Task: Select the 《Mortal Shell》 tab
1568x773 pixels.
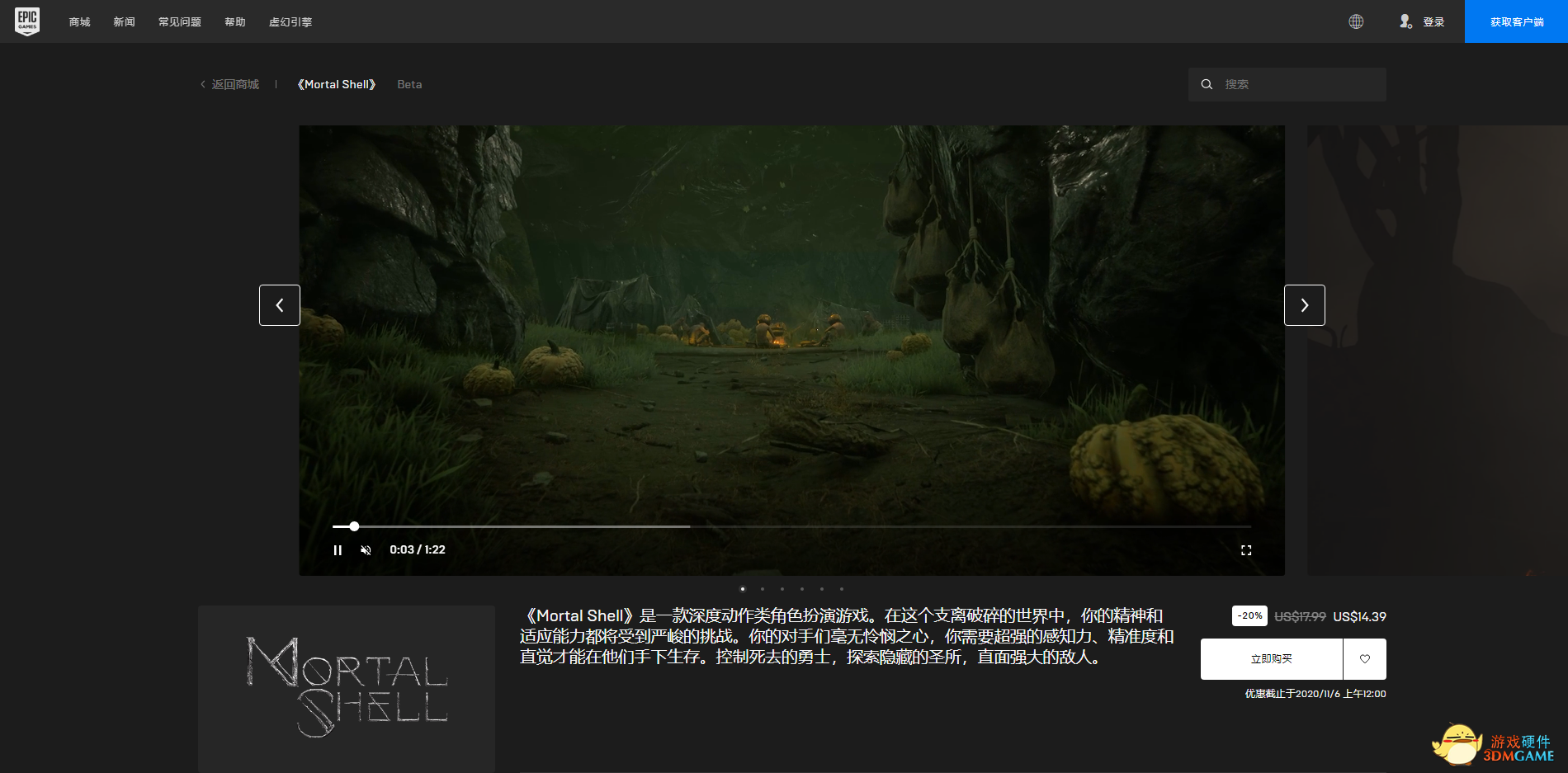Action: pyautogui.click(x=336, y=84)
